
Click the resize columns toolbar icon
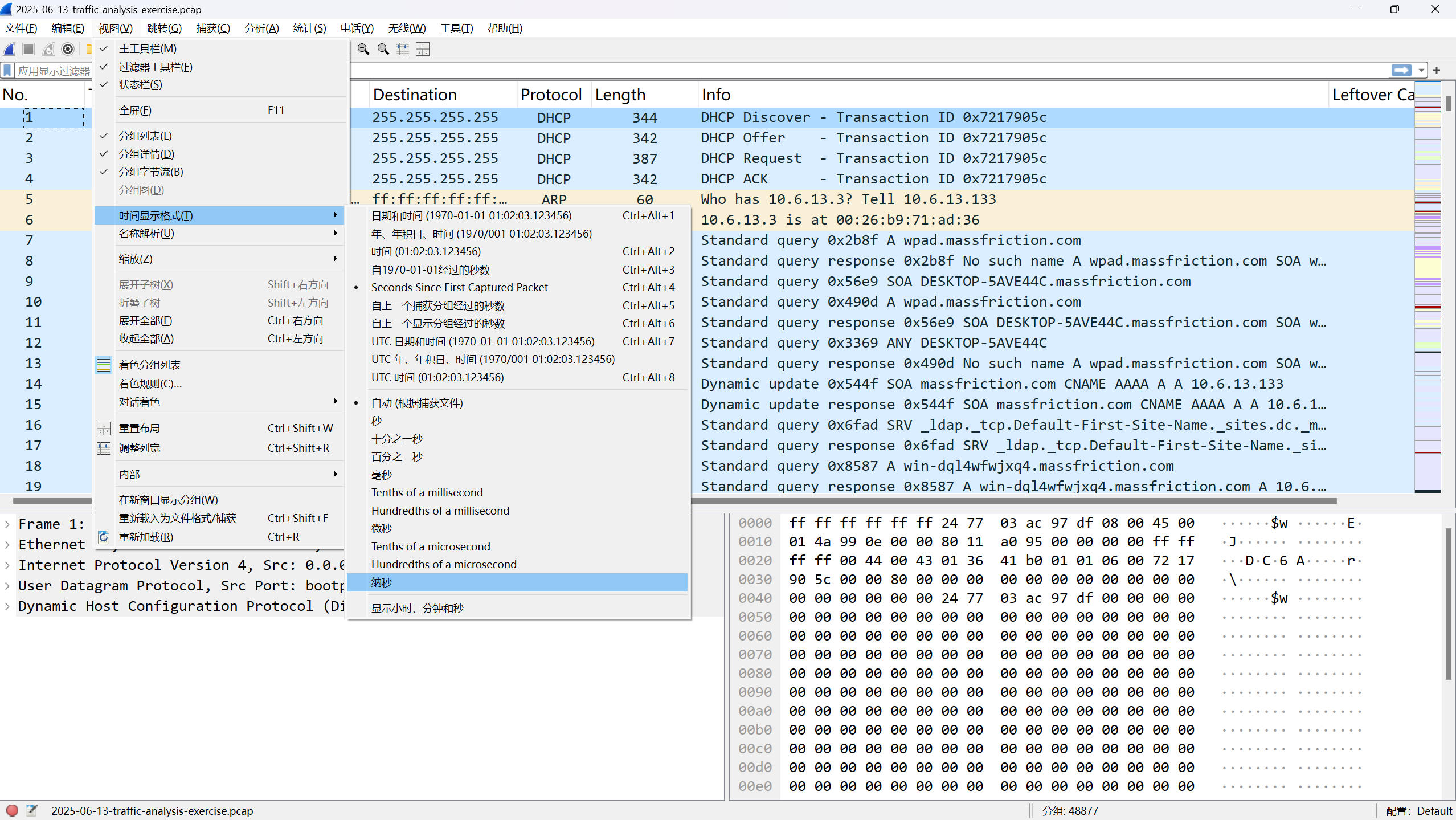[403, 49]
